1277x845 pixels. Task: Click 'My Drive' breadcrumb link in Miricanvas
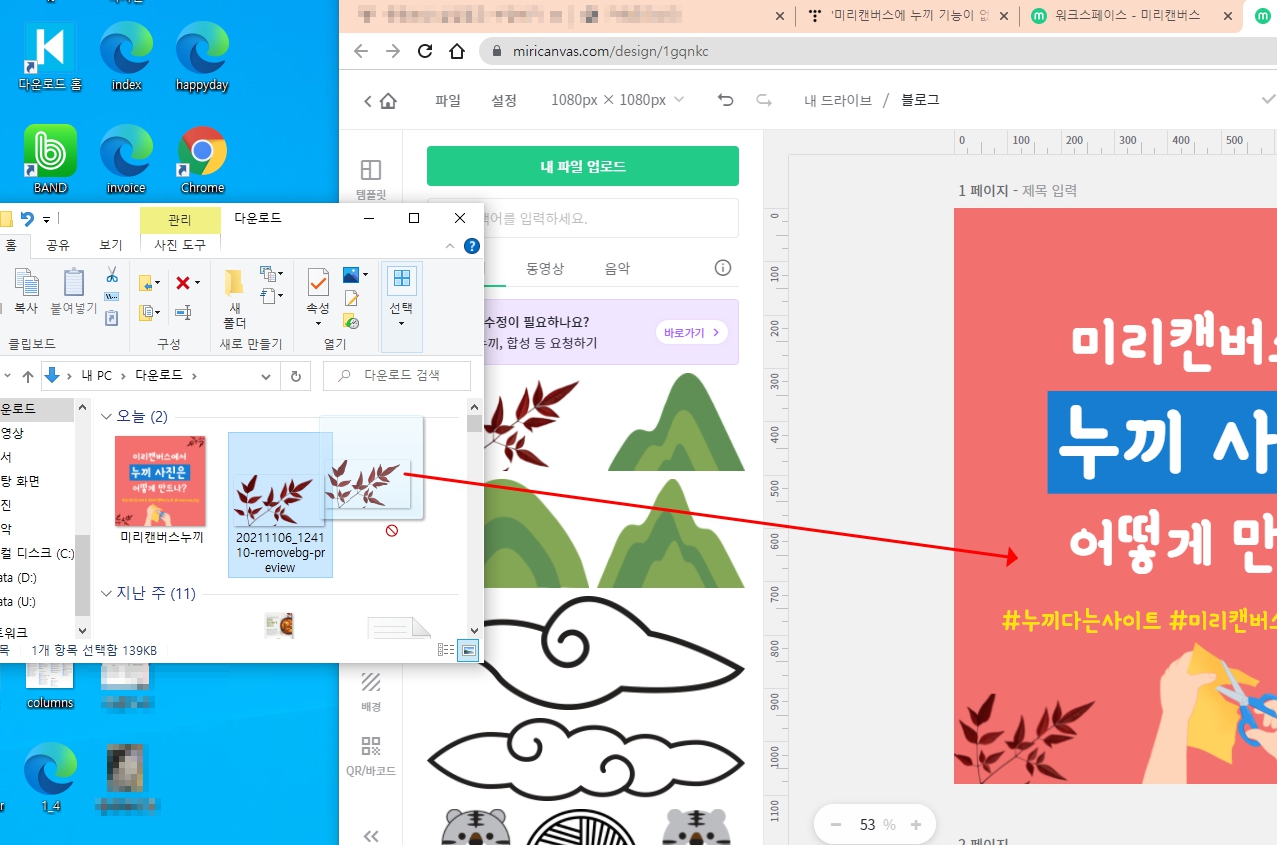[838, 100]
